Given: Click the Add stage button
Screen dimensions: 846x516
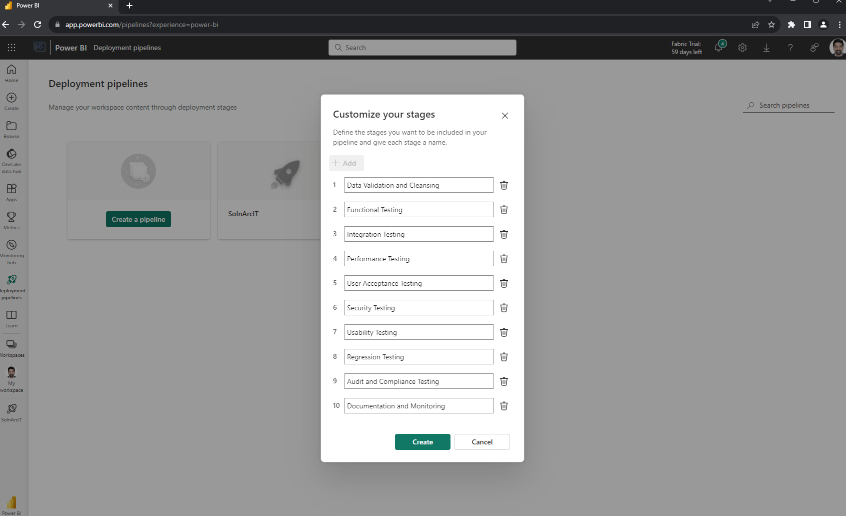Looking at the screenshot, I should pos(346,163).
